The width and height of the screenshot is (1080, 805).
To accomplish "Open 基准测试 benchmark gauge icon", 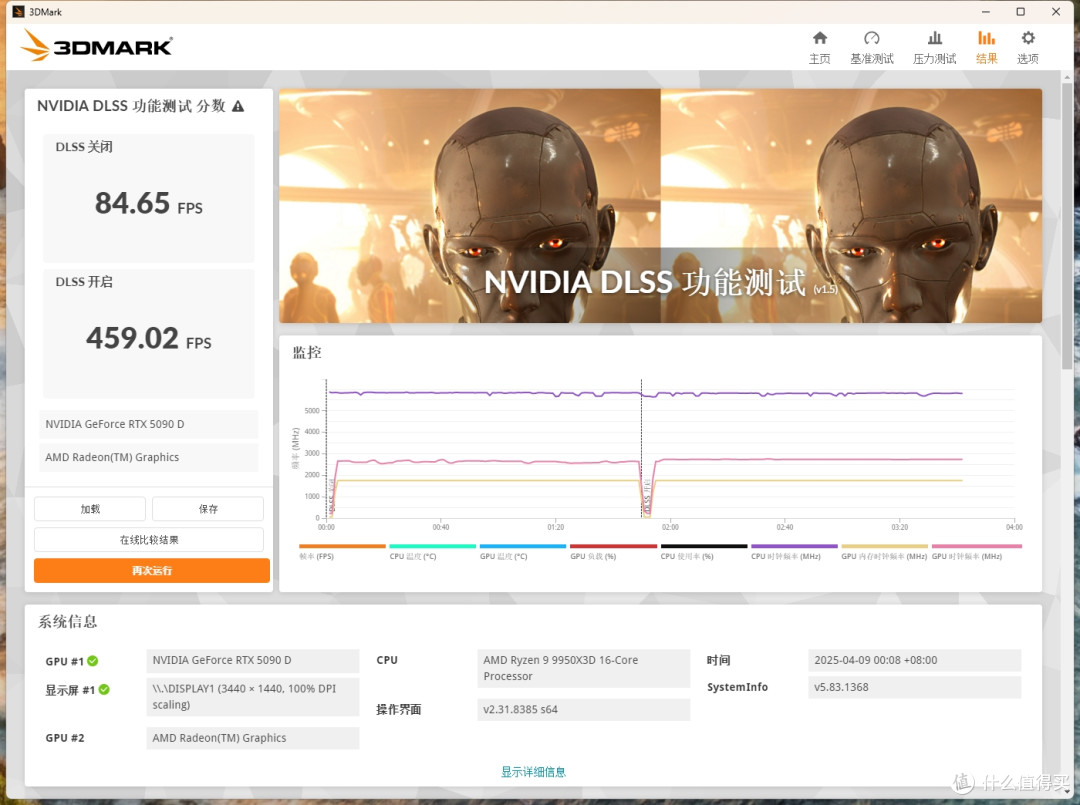I will click(871, 38).
